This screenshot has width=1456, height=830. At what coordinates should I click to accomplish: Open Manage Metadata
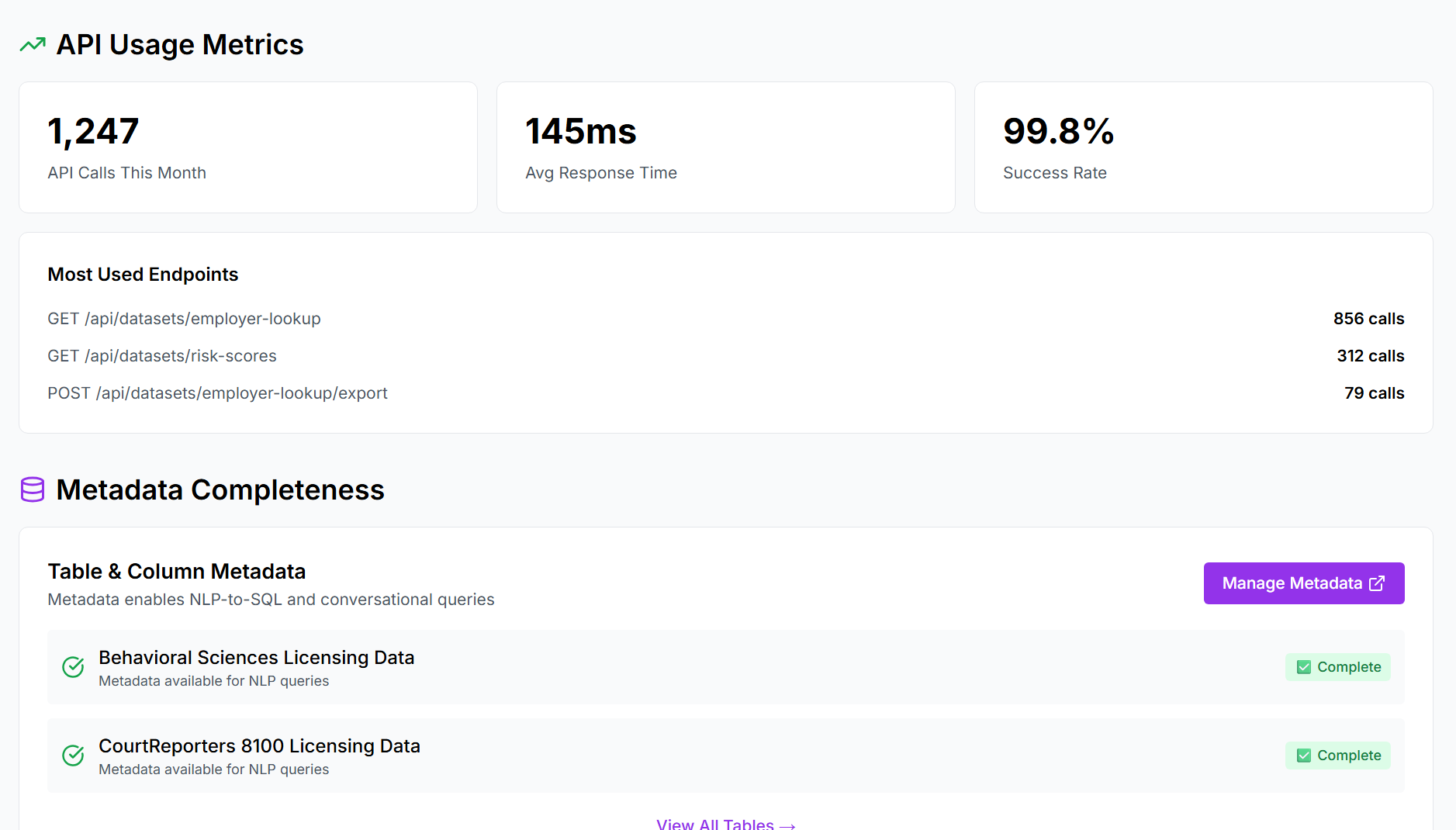[1303, 583]
